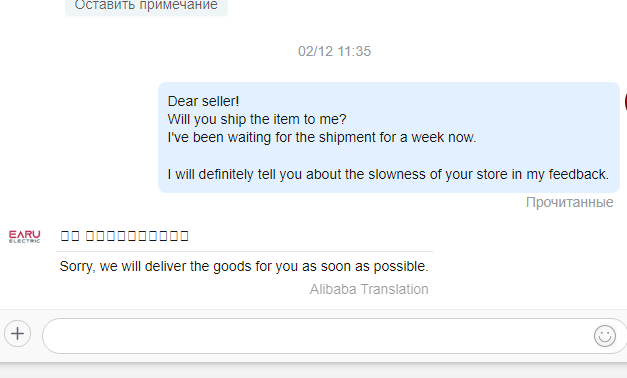This screenshot has height=378, width=627.
Task: Click the seller's untranslated original message
Action: click(124, 236)
